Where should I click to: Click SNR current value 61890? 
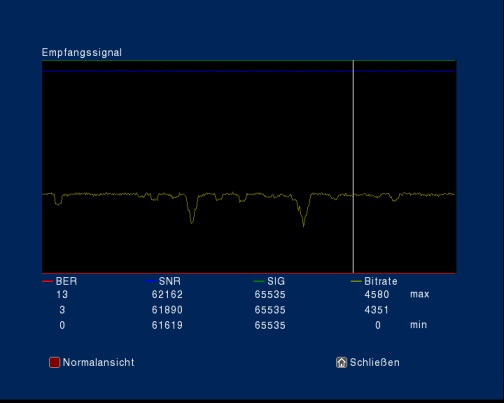tap(167, 310)
